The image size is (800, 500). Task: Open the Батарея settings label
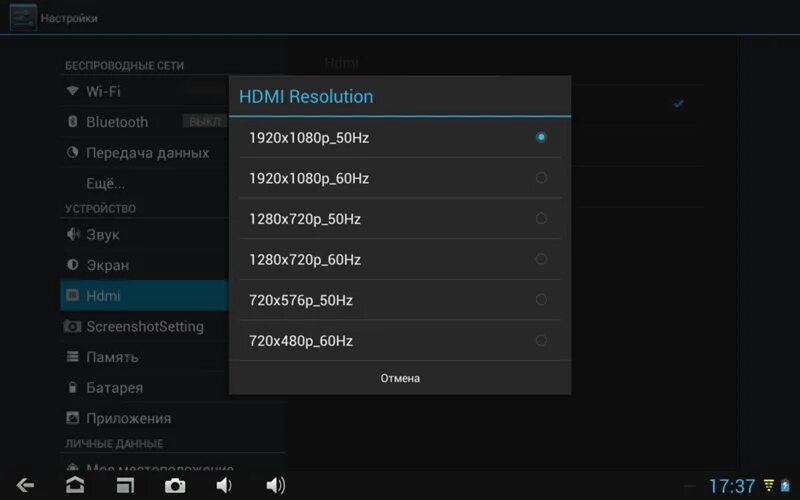[x=114, y=388]
